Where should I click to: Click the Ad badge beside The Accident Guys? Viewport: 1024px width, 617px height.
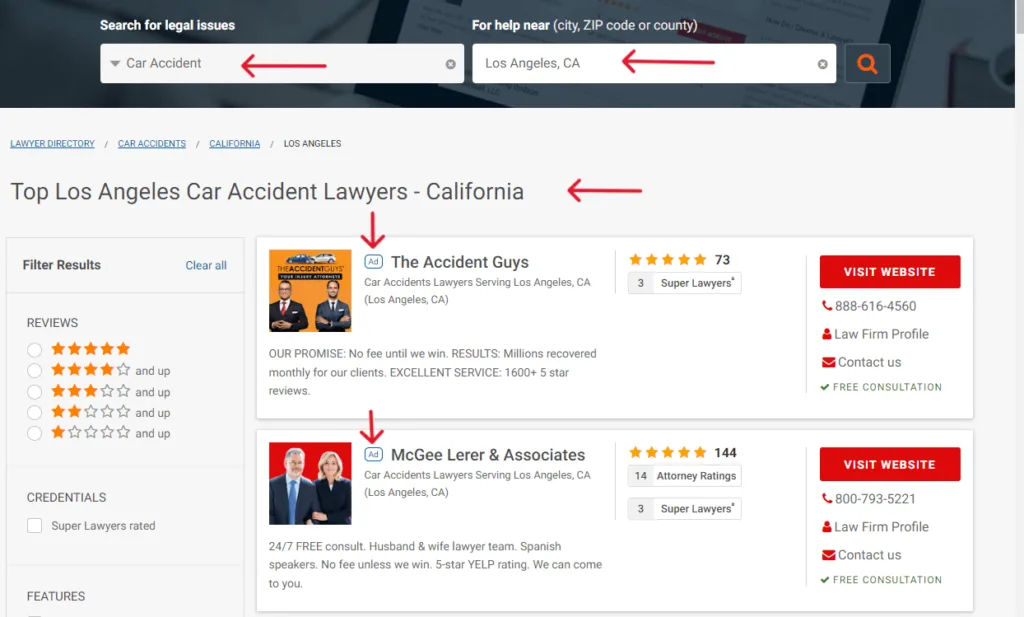374,261
